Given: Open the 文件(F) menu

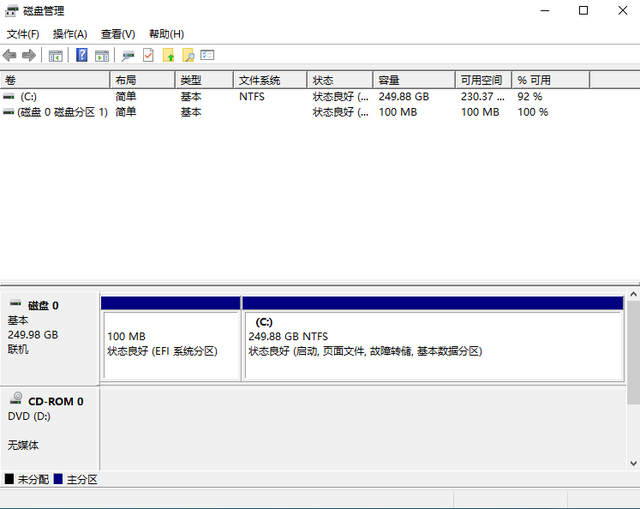Looking at the screenshot, I should click(x=23, y=34).
